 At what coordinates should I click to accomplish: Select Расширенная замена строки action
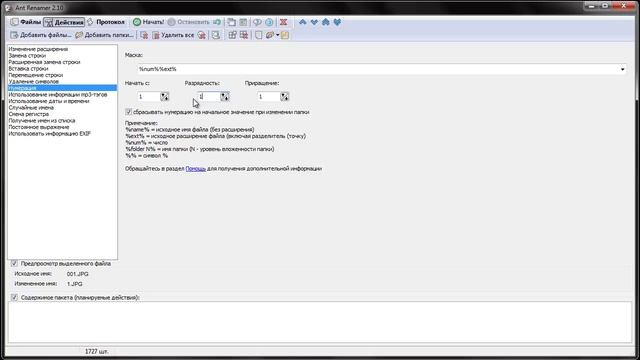pos(44,62)
